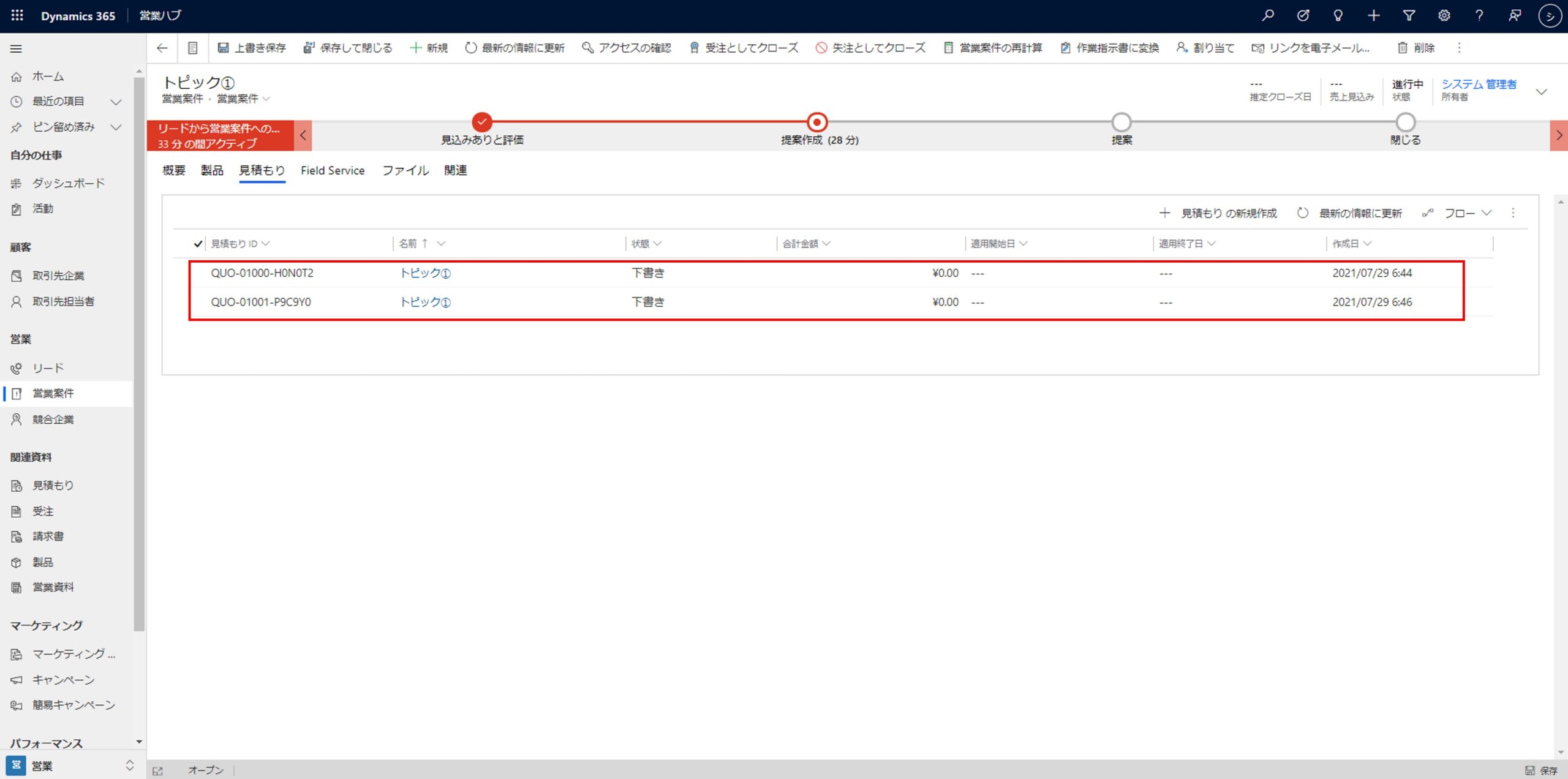Select the 提案 stage circle
1568x779 pixels.
[1121, 122]
